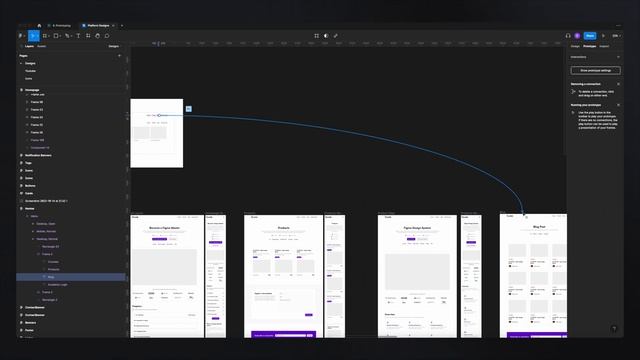The image size is (640, 360).
Task: Select the Rectangle 63 layer
Action: click(x=51, y=247)
